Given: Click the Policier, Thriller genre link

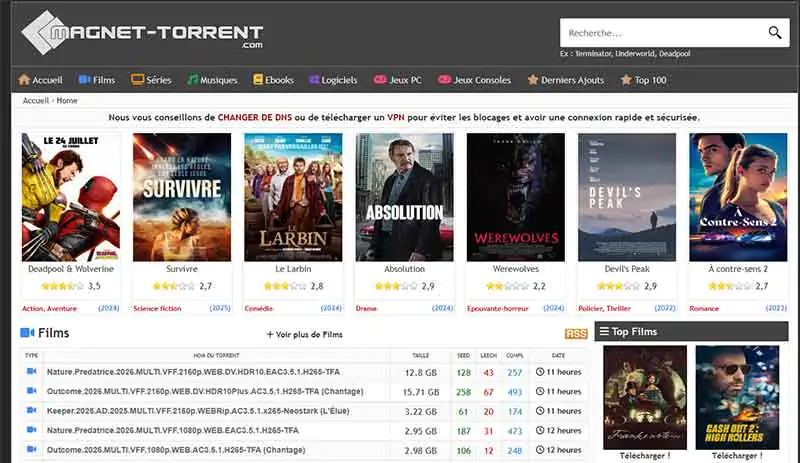Looking at the screenshot, I should point(604,308).
